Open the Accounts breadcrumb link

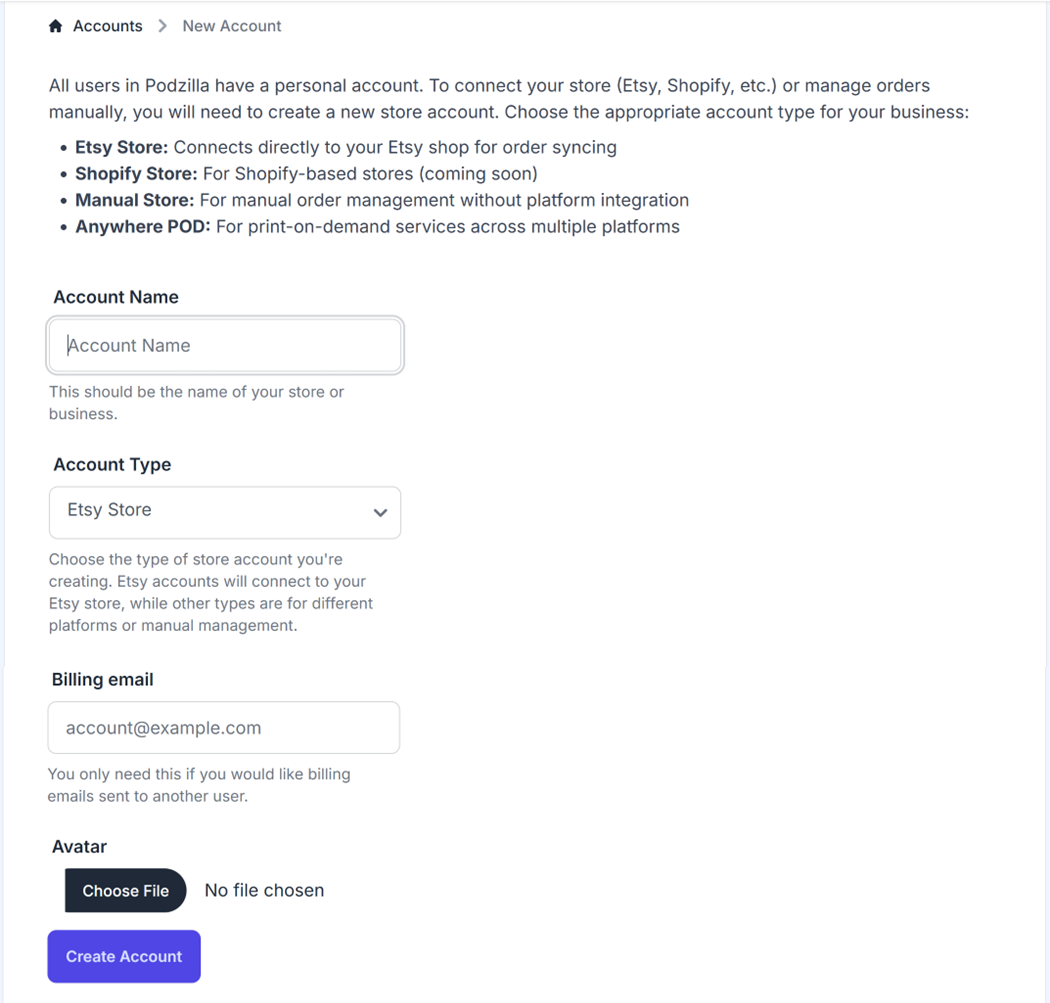pos(107,27)
